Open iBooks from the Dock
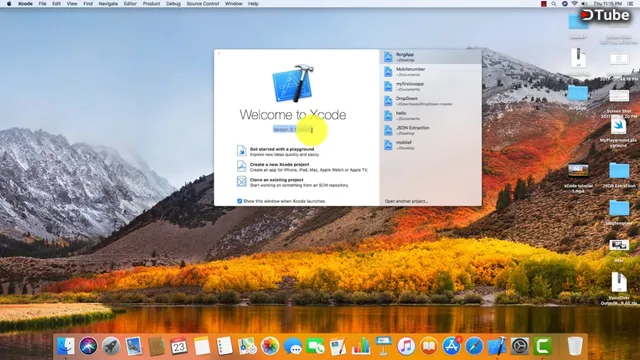This screenshot has height=360, width=640. (429, 346)
